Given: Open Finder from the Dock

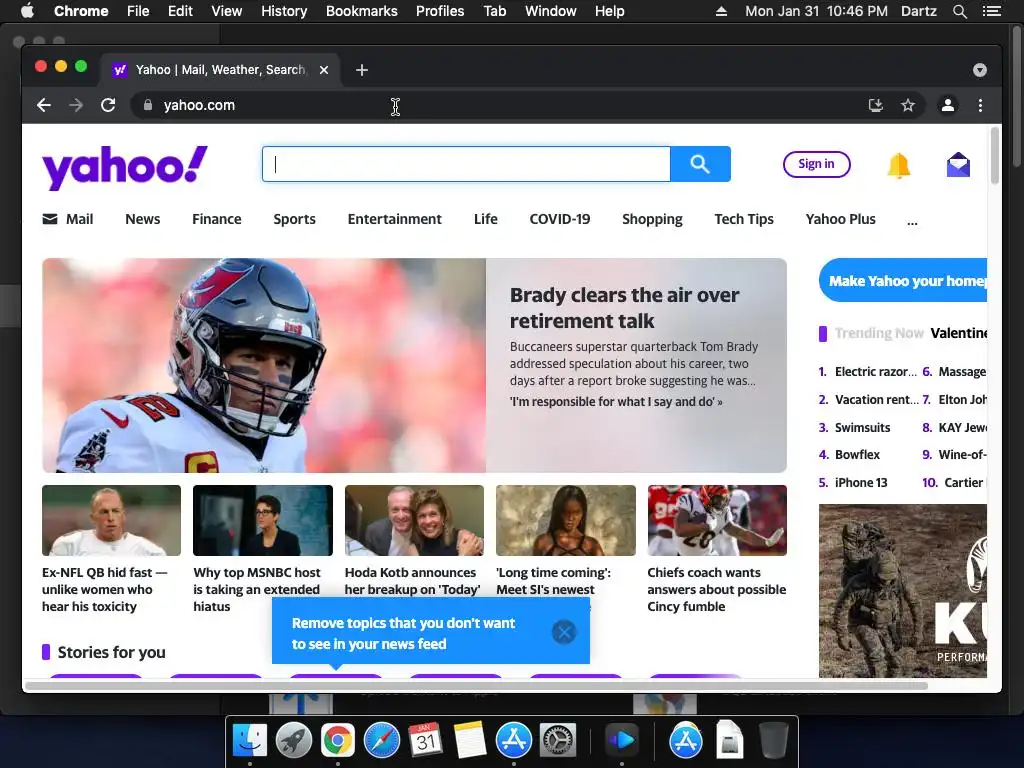Looking at the screenshot, I should [x=250, y=740].
